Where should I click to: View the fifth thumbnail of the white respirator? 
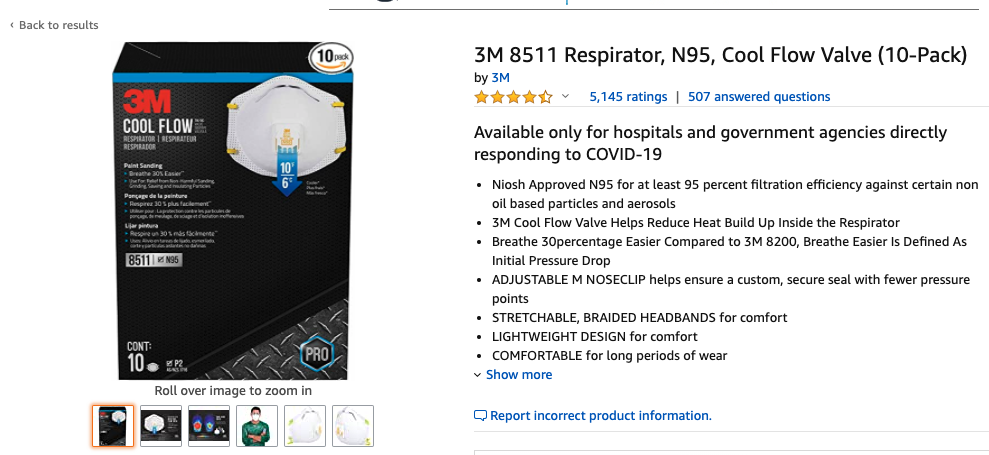305,426
